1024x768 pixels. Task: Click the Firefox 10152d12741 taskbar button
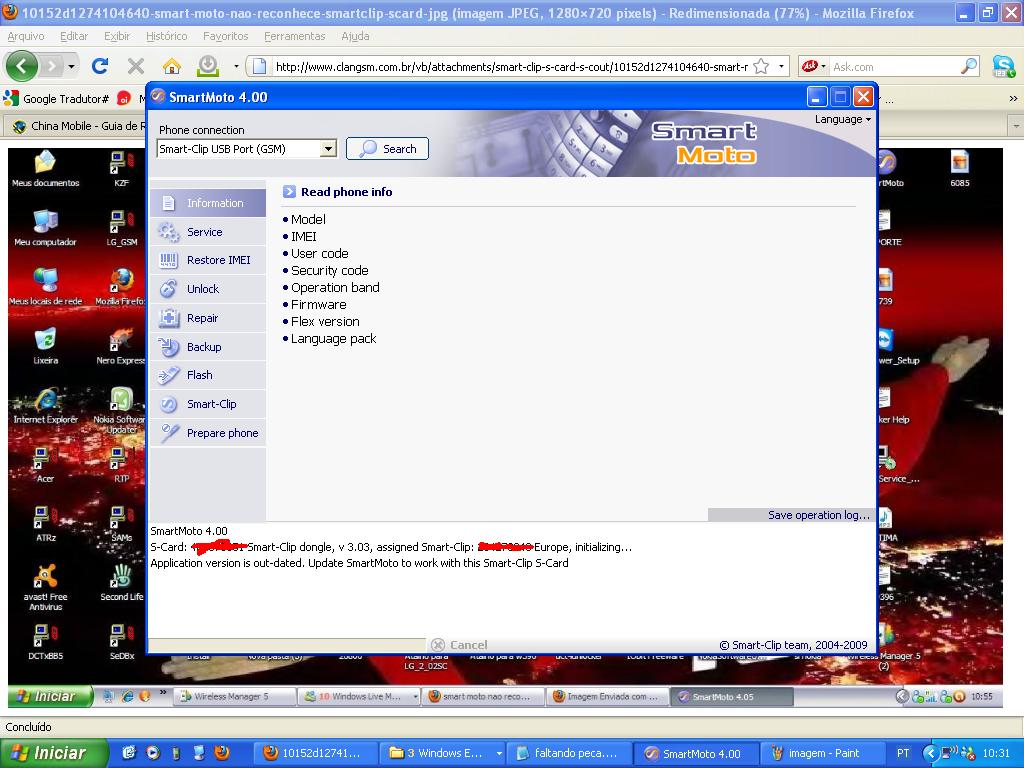pyautogui.click(x=315, y=753)
